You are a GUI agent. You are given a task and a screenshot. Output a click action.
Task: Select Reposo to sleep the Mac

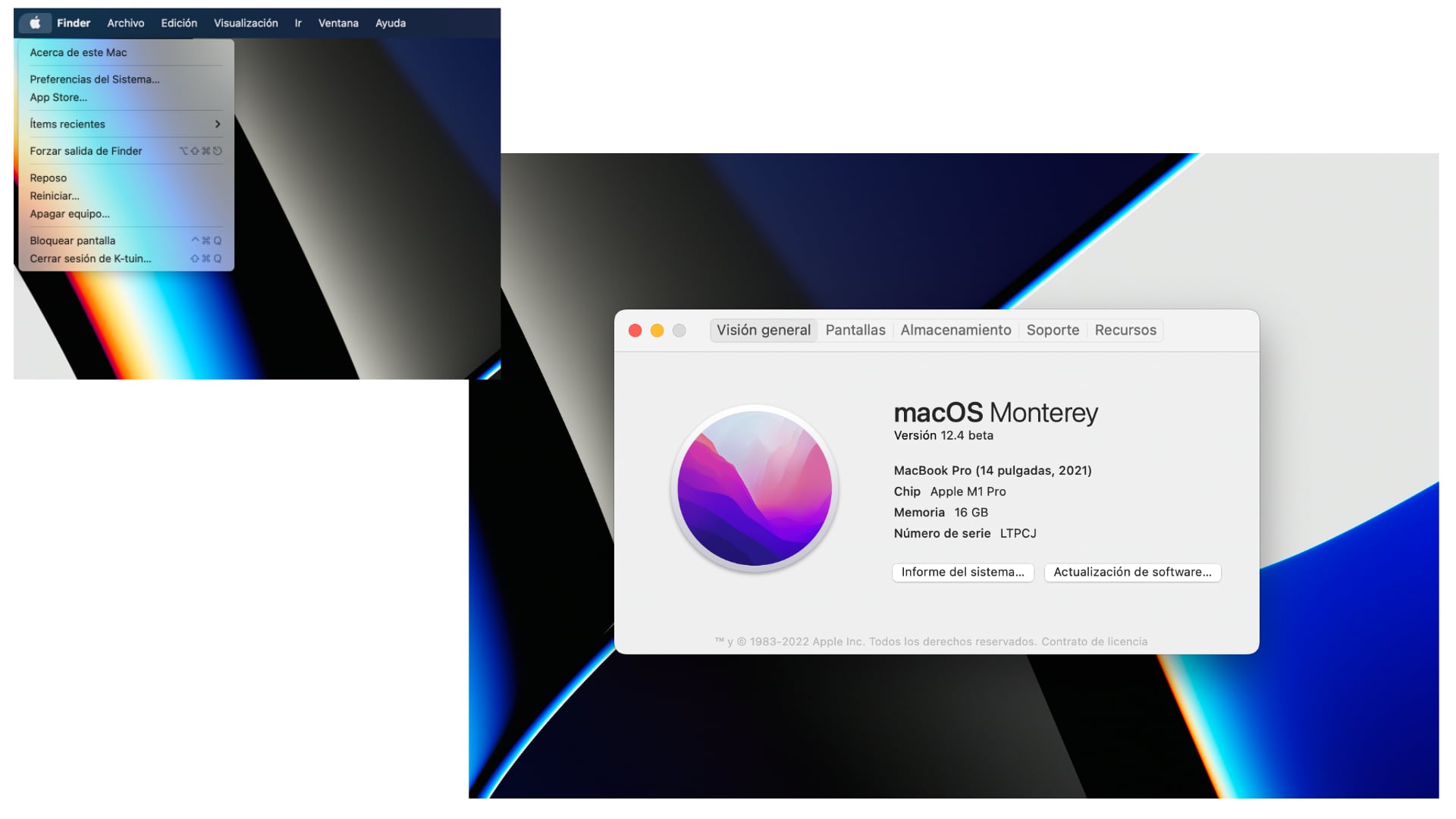48,177
